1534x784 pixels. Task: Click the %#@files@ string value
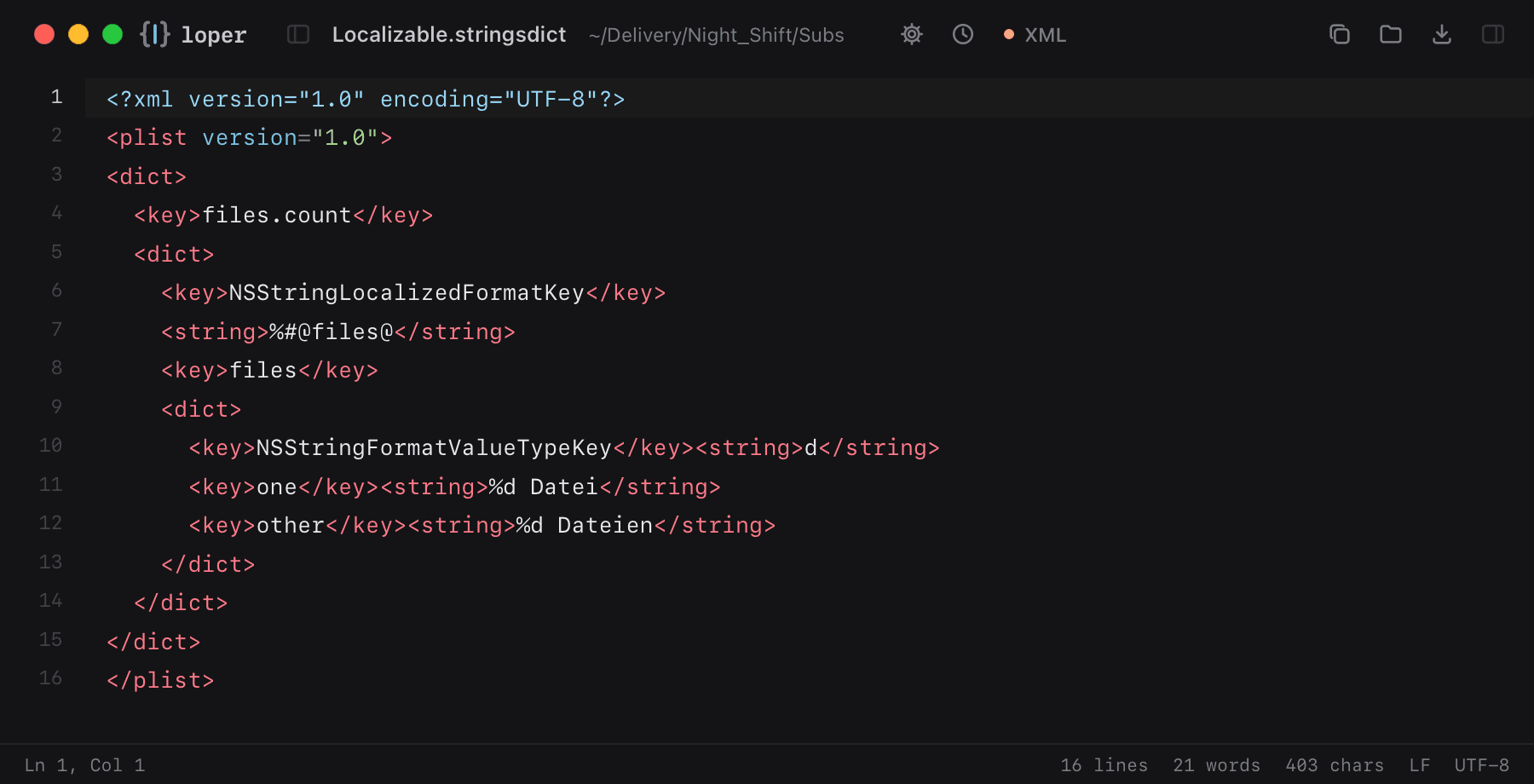point(331,331)
